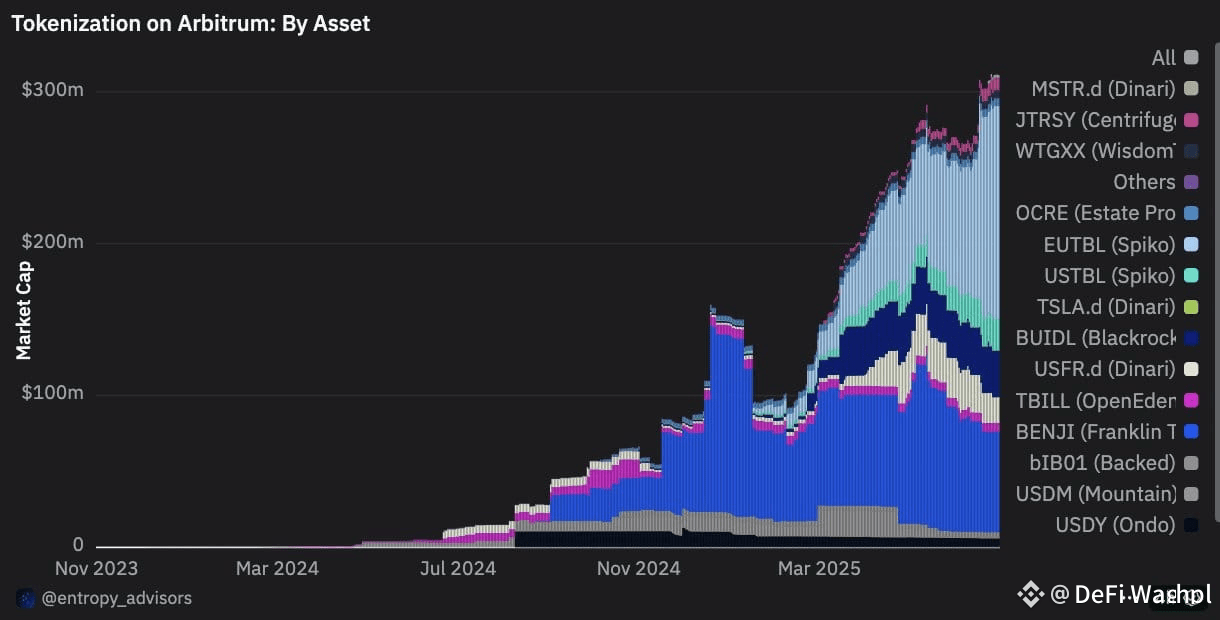Select the WTGXX (Wisdom) legend entry

coord(1106,151)
